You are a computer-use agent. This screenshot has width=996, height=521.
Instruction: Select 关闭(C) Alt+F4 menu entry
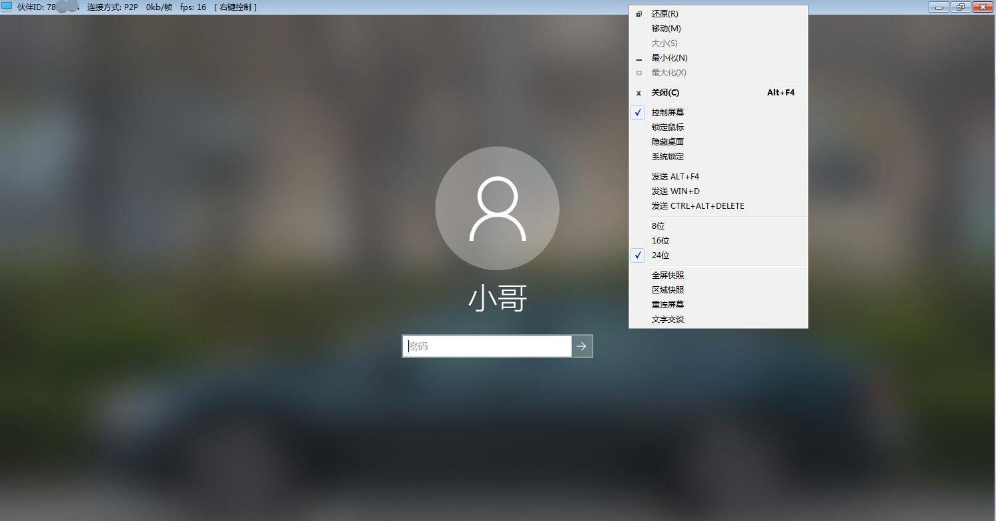coord(718,92)
